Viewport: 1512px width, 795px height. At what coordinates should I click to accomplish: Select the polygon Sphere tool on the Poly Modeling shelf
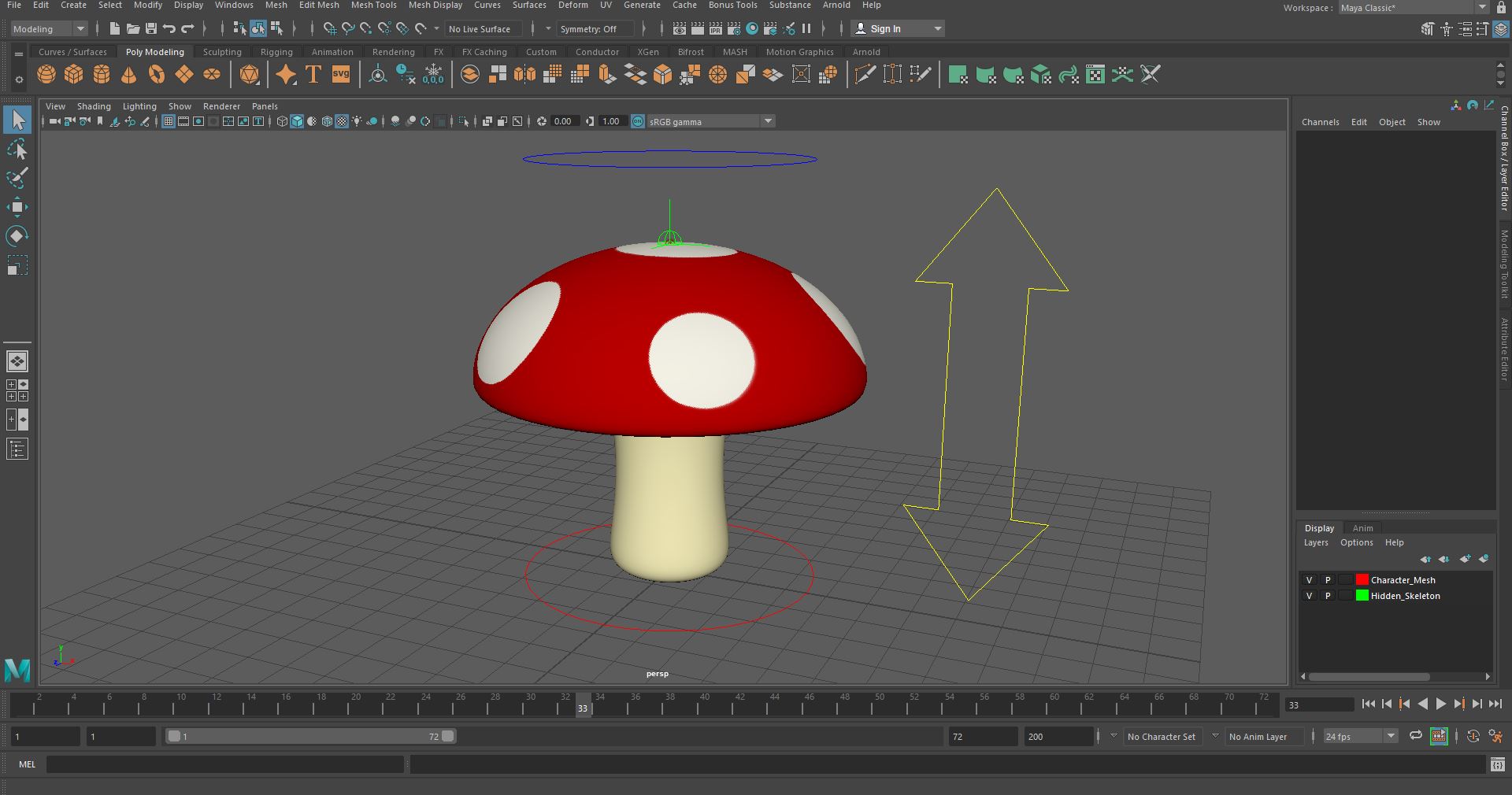46,75
